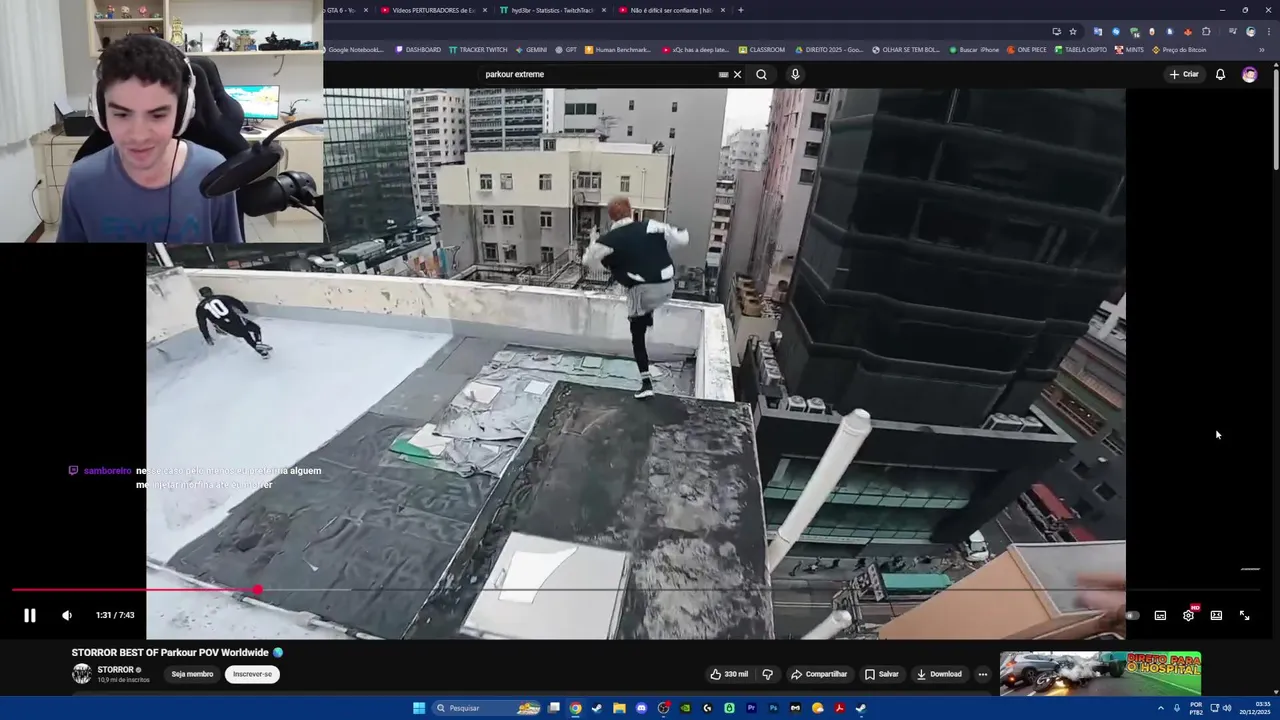Viewport: 1280px width, 720px height.
Task: Open Task View on the taskbar
Action: point(553,708)
